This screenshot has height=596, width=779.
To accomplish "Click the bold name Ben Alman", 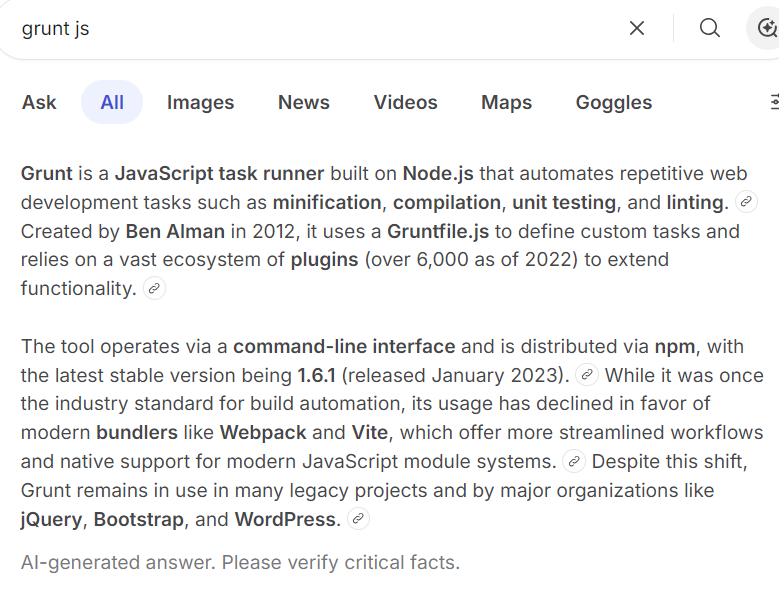I will click(x=175, y=231).
